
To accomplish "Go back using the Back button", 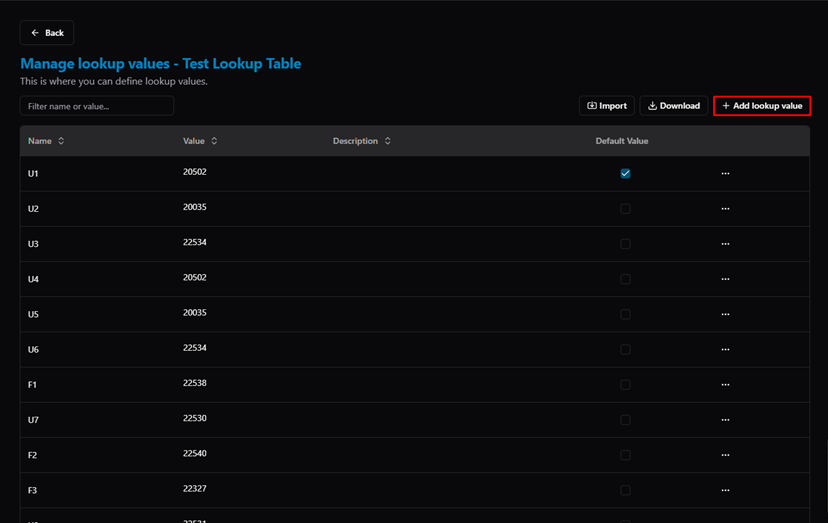I will point(47,33).
